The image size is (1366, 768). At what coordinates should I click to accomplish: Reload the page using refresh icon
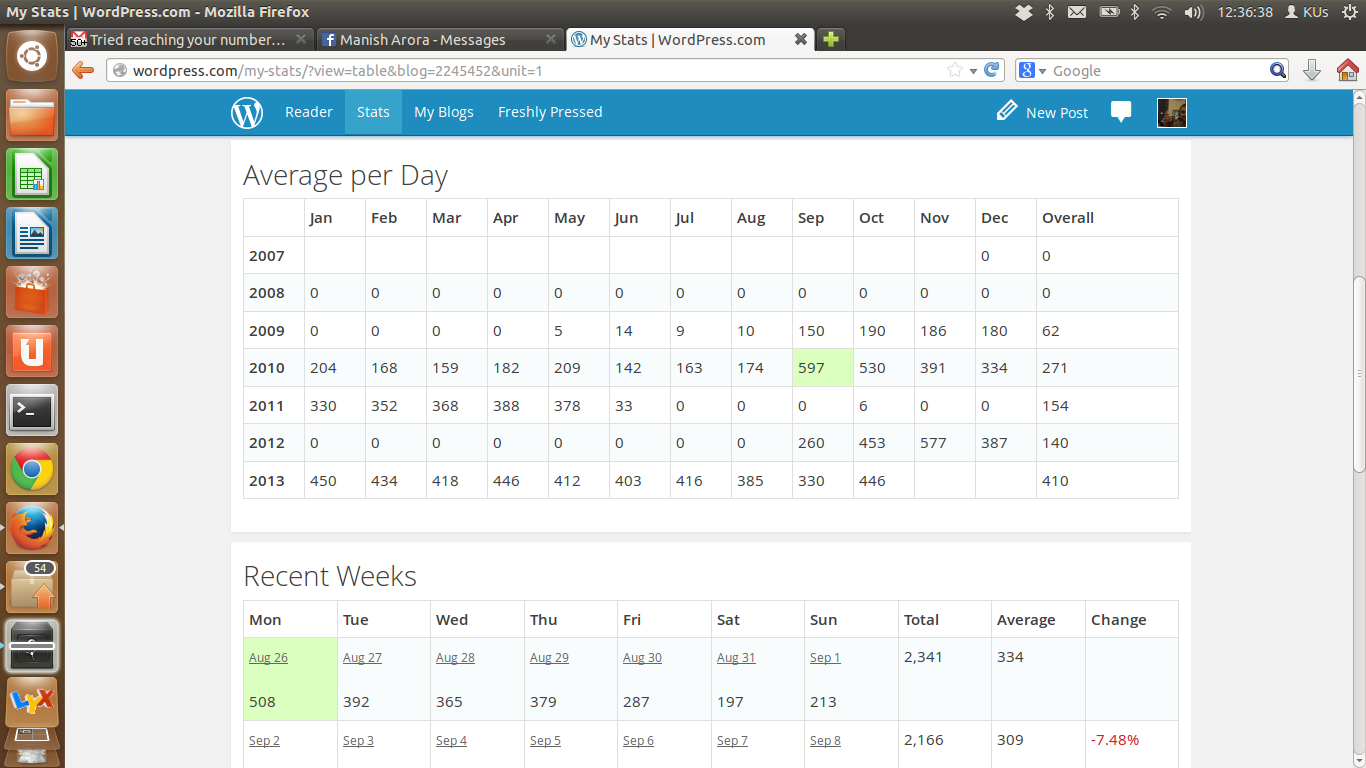(x=992, y=70)
